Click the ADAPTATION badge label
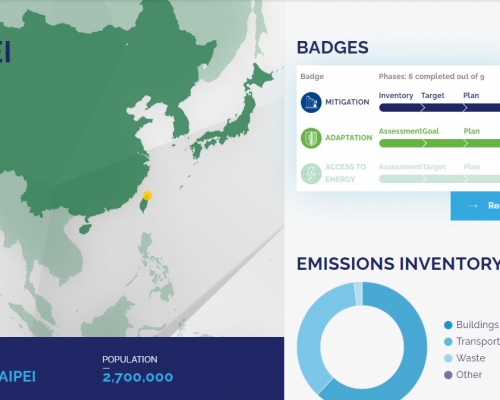Viewport: 500px width, 400px height. (x=349, y=138)
